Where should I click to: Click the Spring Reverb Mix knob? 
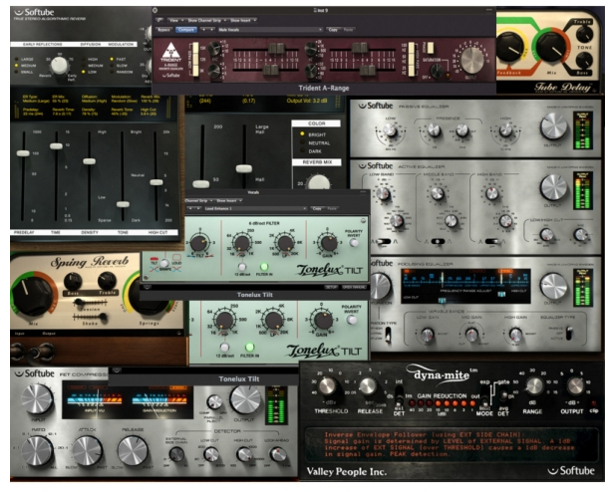[x=30, y=296]
